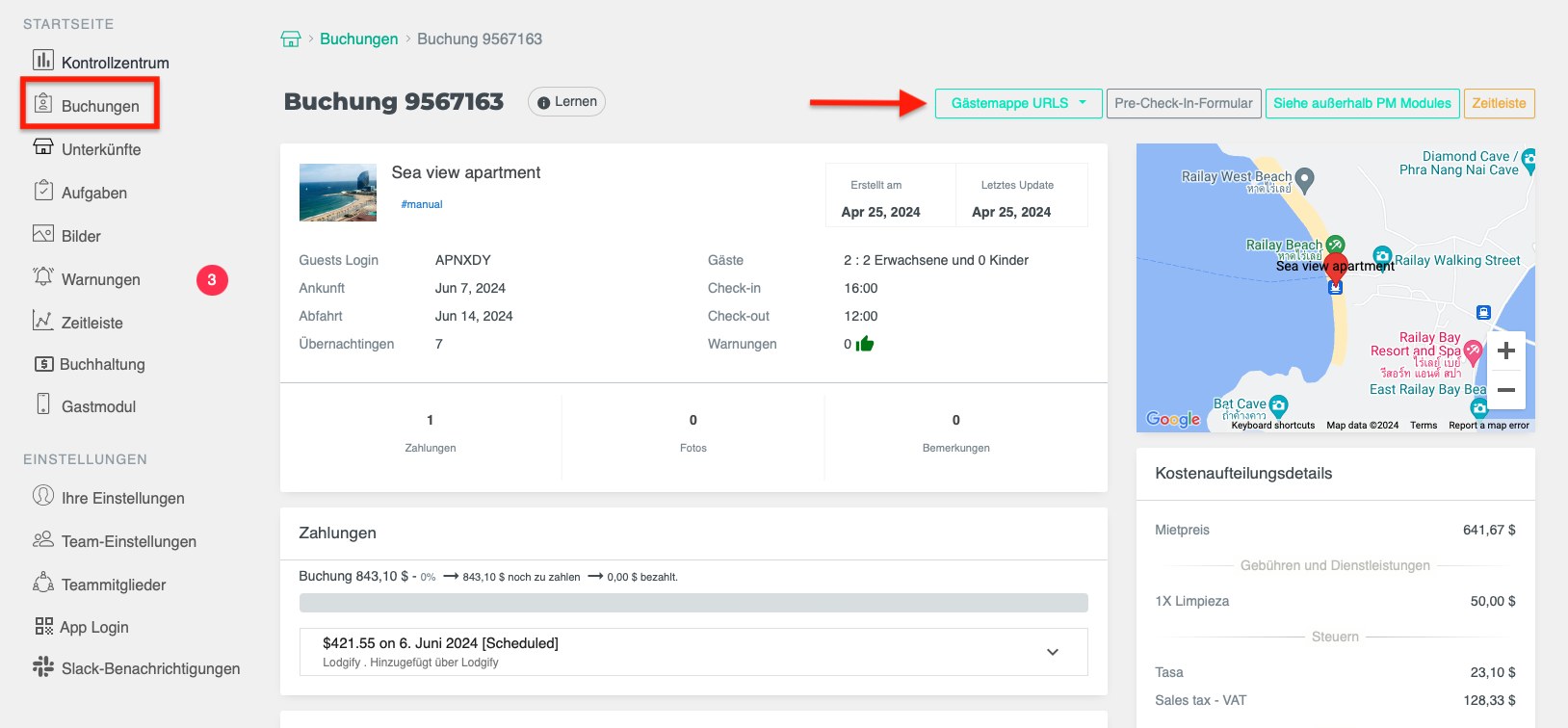Click the Slack-Benachrichtigungen logo icon
1568x728 pixels.
click(x=43, y=666)
